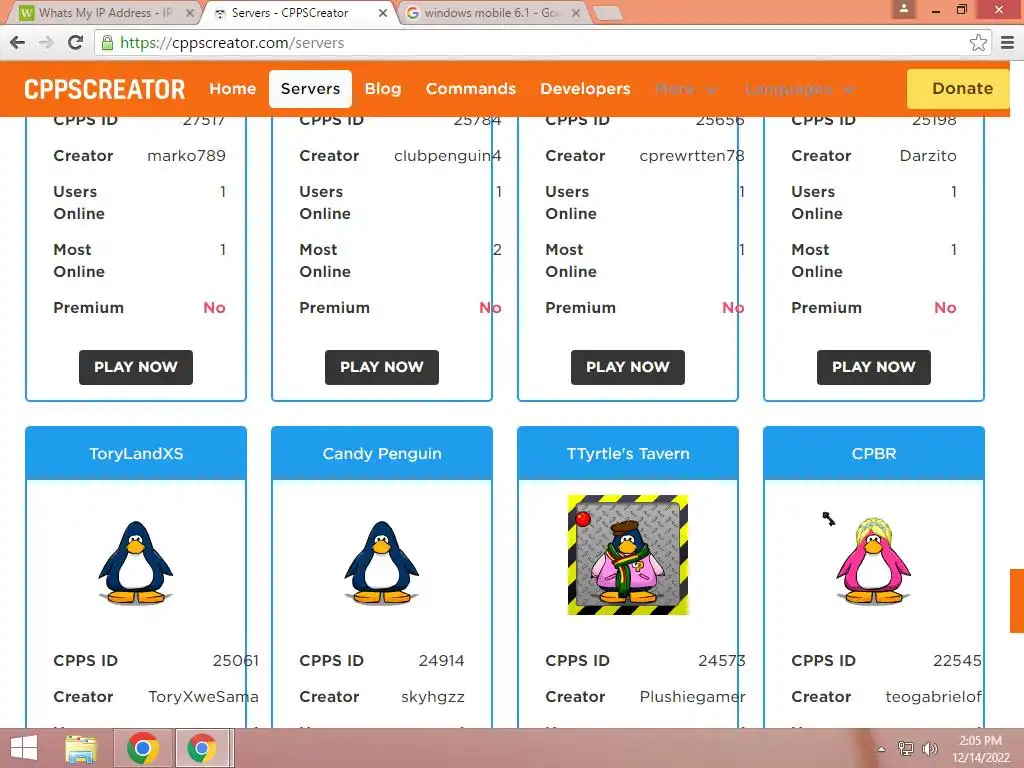Switch to Whats My IP Address tab

click(104, 12)
